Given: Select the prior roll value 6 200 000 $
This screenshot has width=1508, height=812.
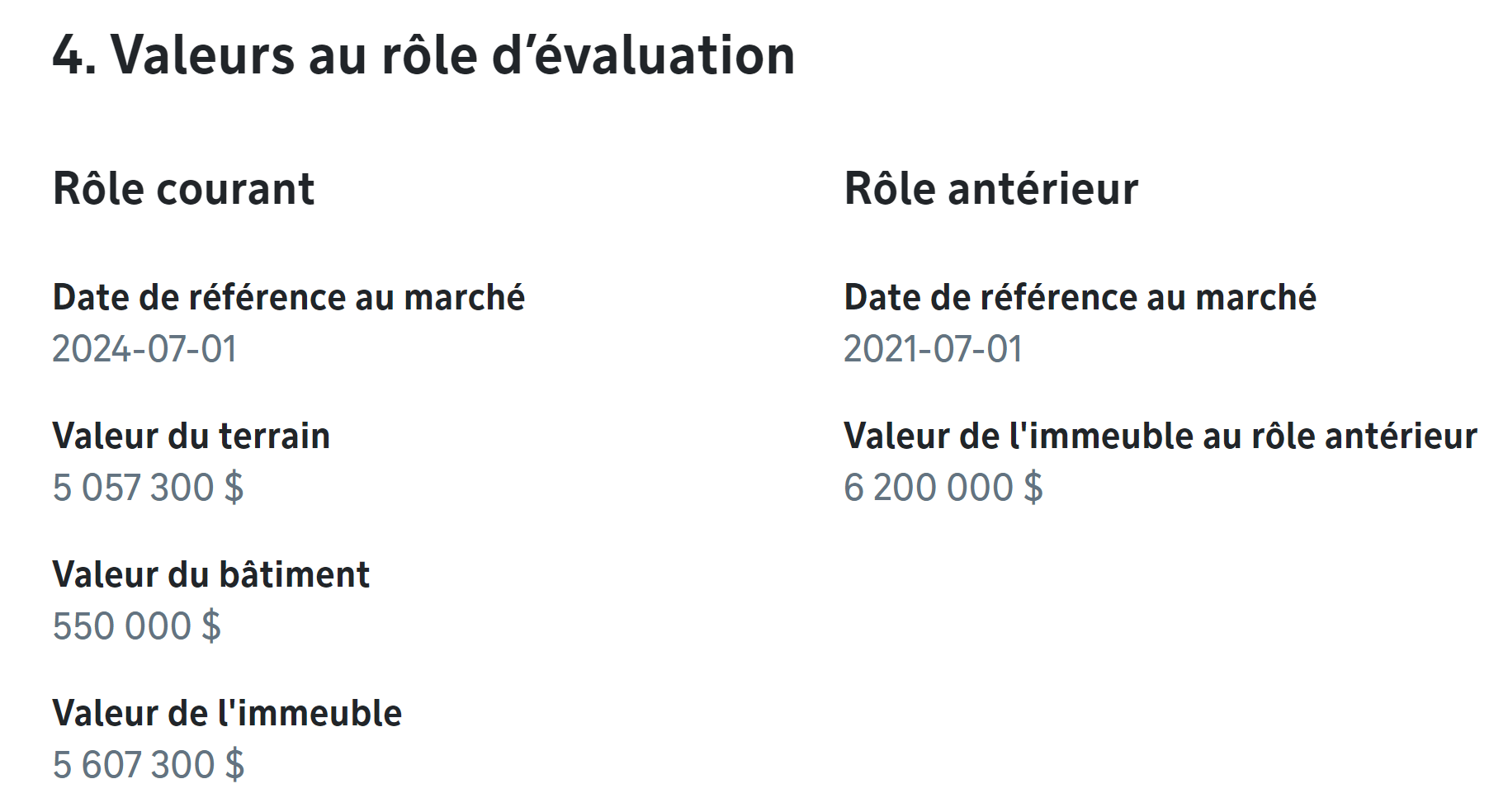Looking at the screenshot, I should coord(943,488).
